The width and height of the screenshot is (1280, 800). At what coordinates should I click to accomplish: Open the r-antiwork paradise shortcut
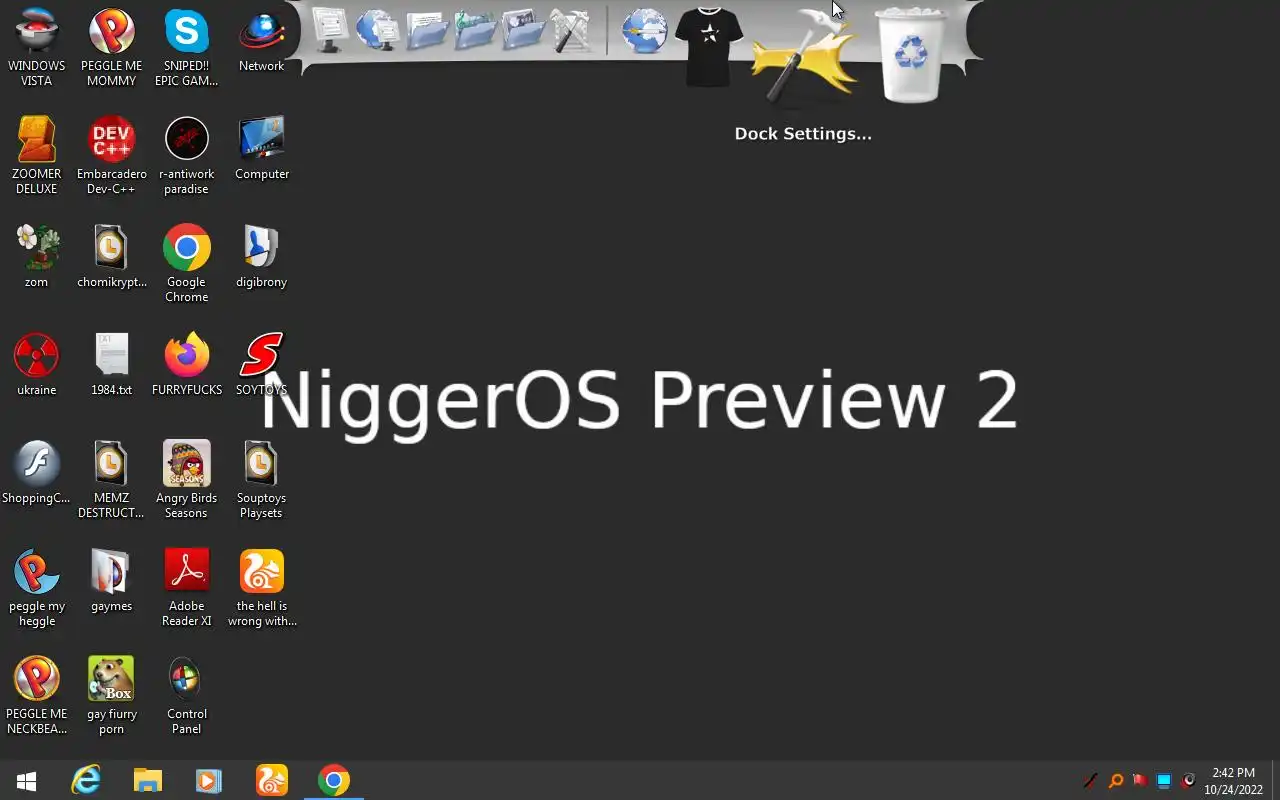click(186, 155)
